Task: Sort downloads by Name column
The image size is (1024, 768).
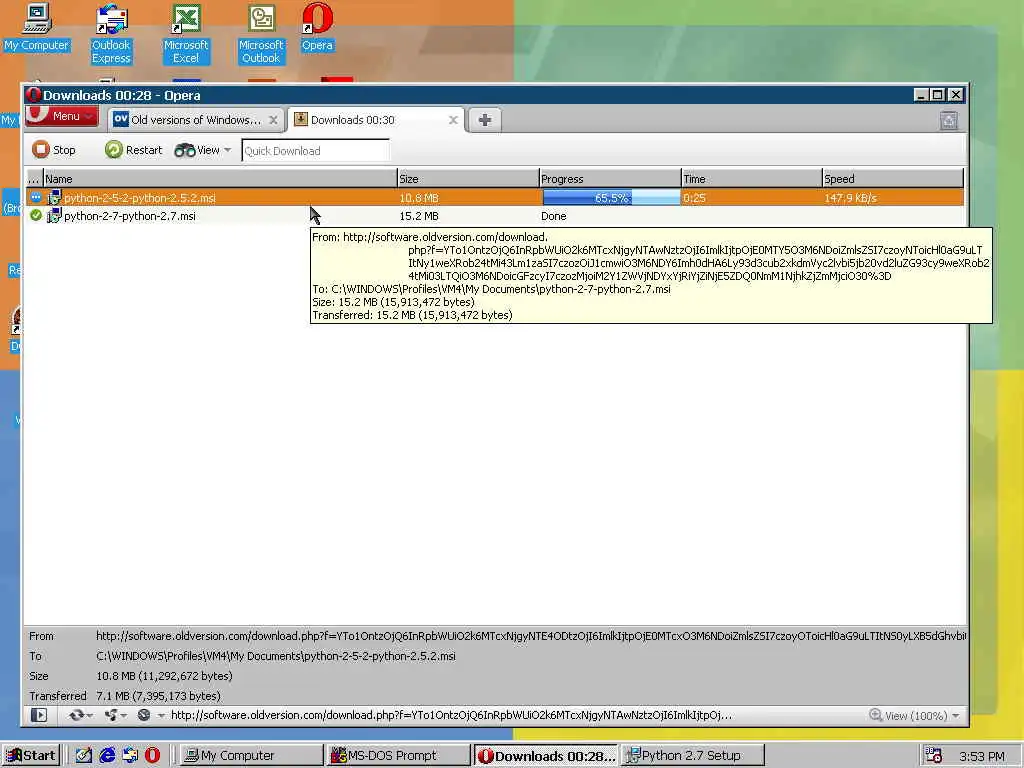Action: (x=220, y=179)
